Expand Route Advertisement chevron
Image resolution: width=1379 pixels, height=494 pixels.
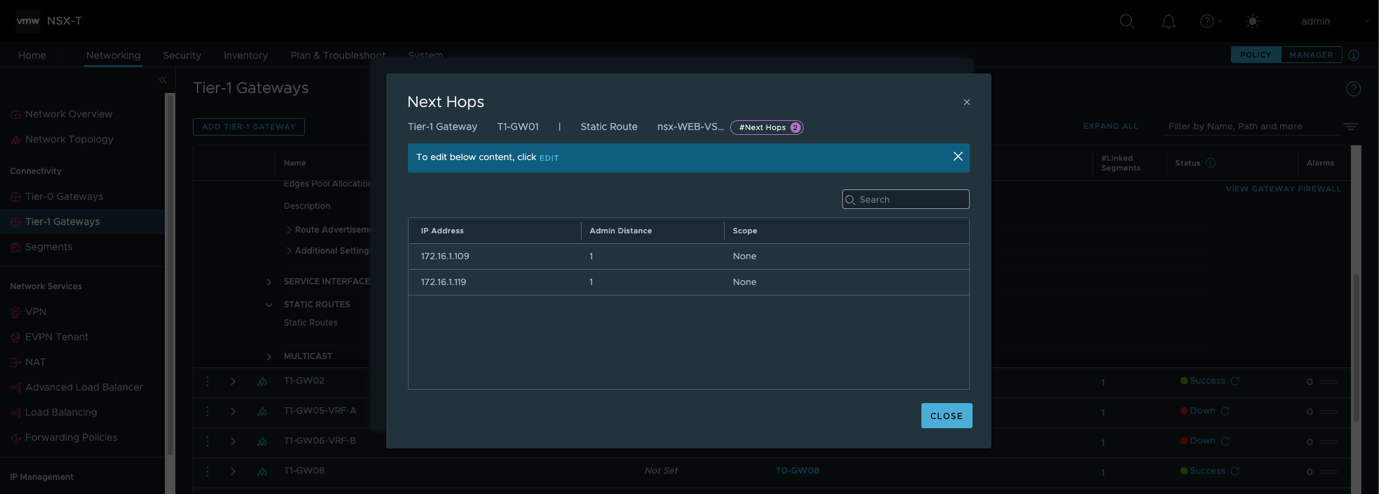(289, 230)
